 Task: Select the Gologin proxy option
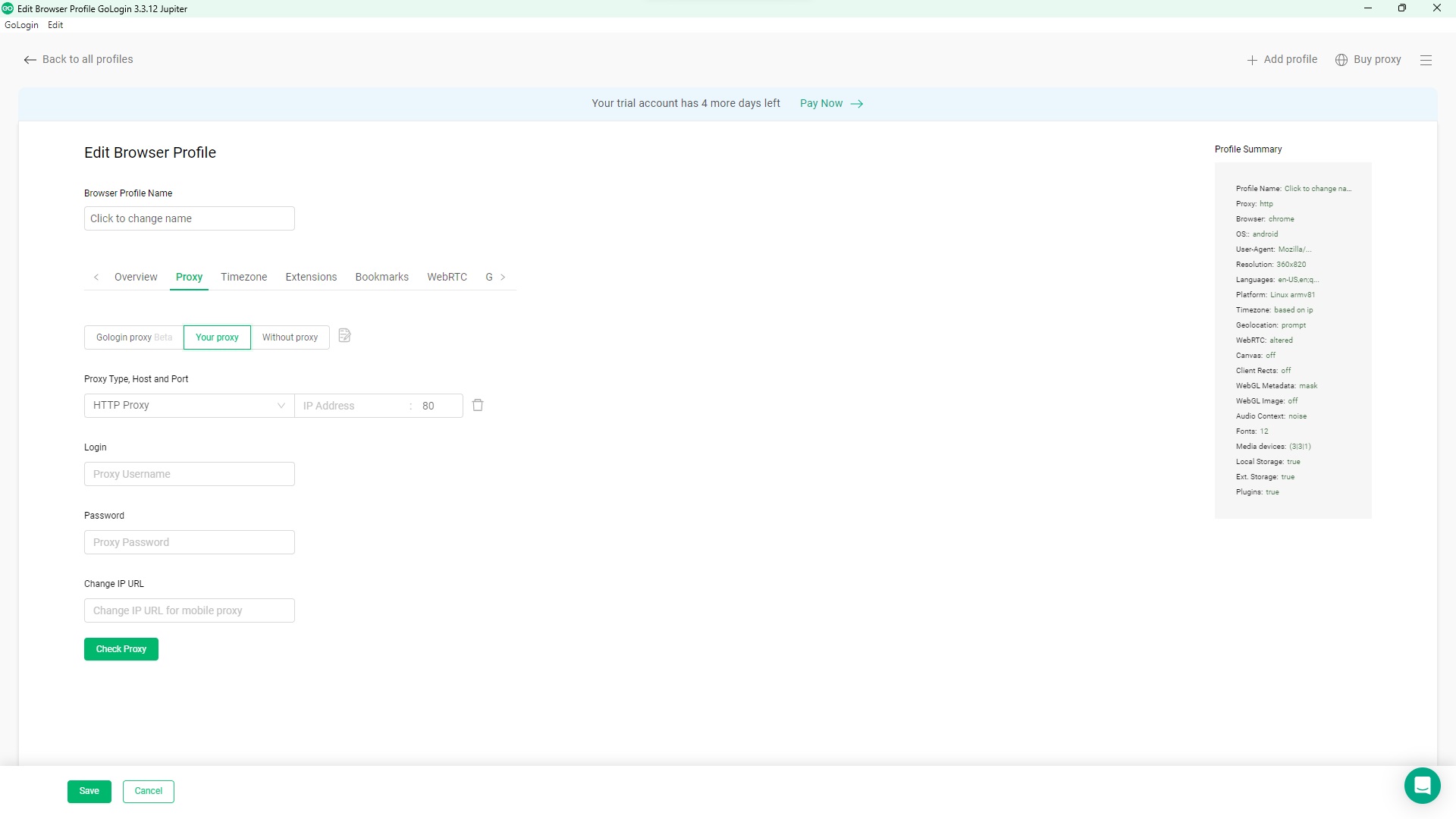click(x=133, y=337)
